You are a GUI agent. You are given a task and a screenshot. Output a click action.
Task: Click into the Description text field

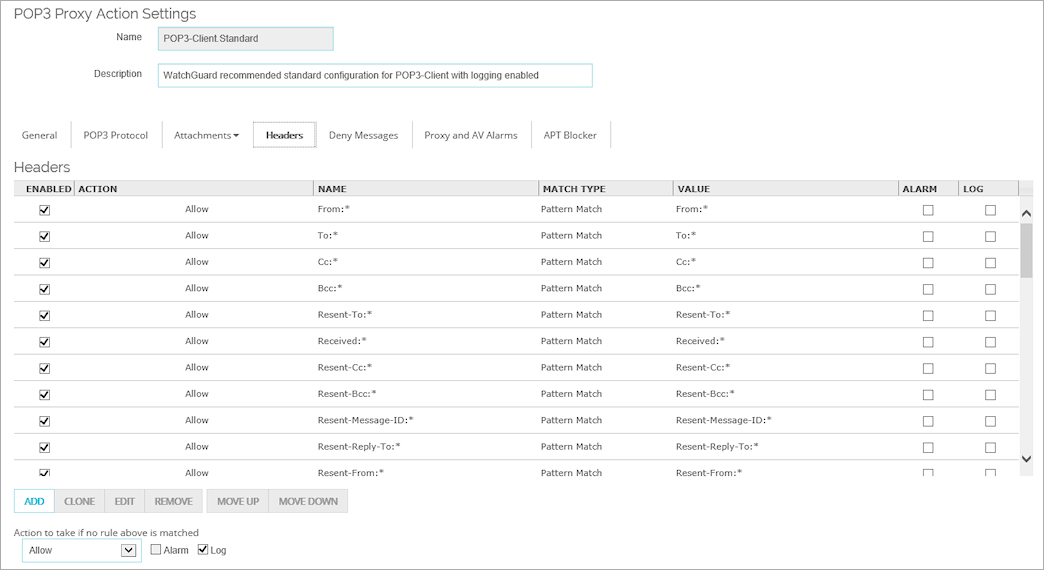tap(375, 75)
